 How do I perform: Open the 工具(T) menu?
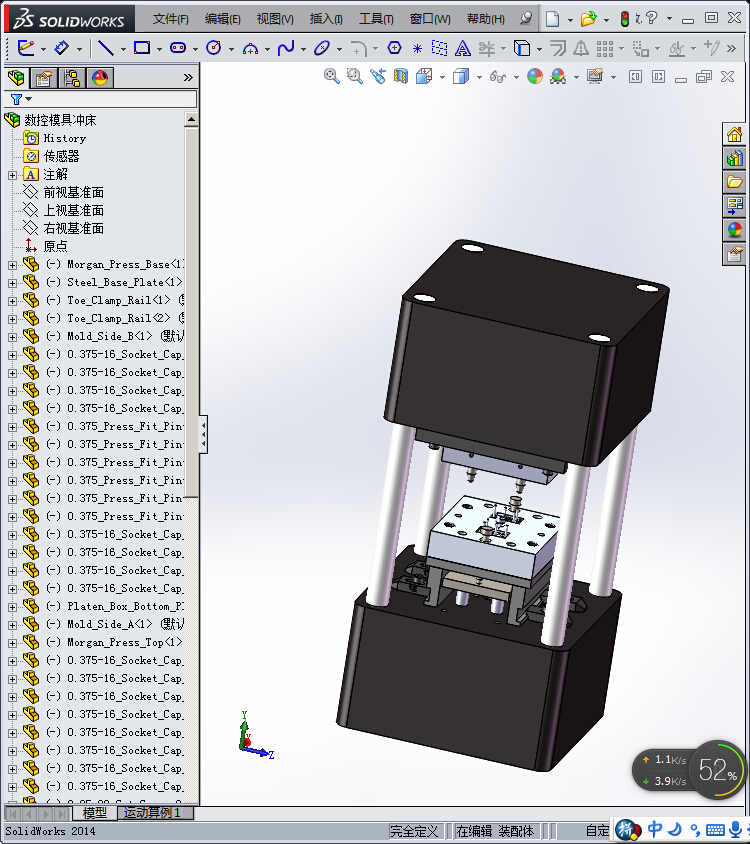tap(376, 19)
